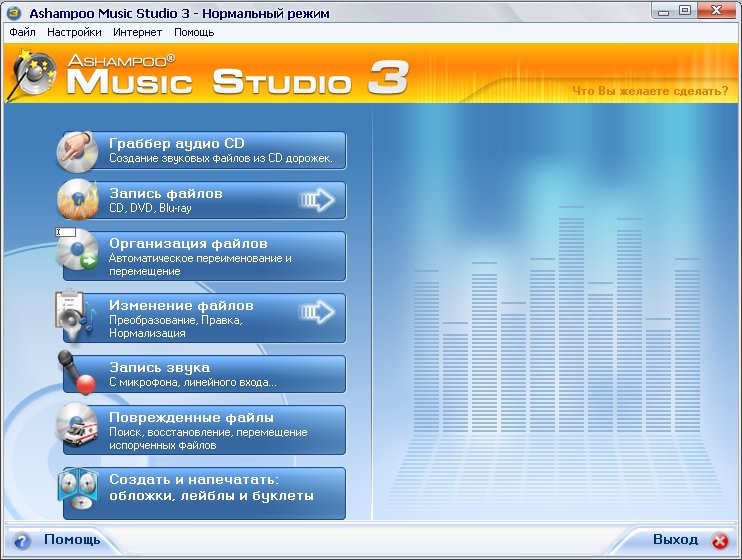Open the Интернет menu
Screen dimensions: 742x560
(x=138, y=33)
